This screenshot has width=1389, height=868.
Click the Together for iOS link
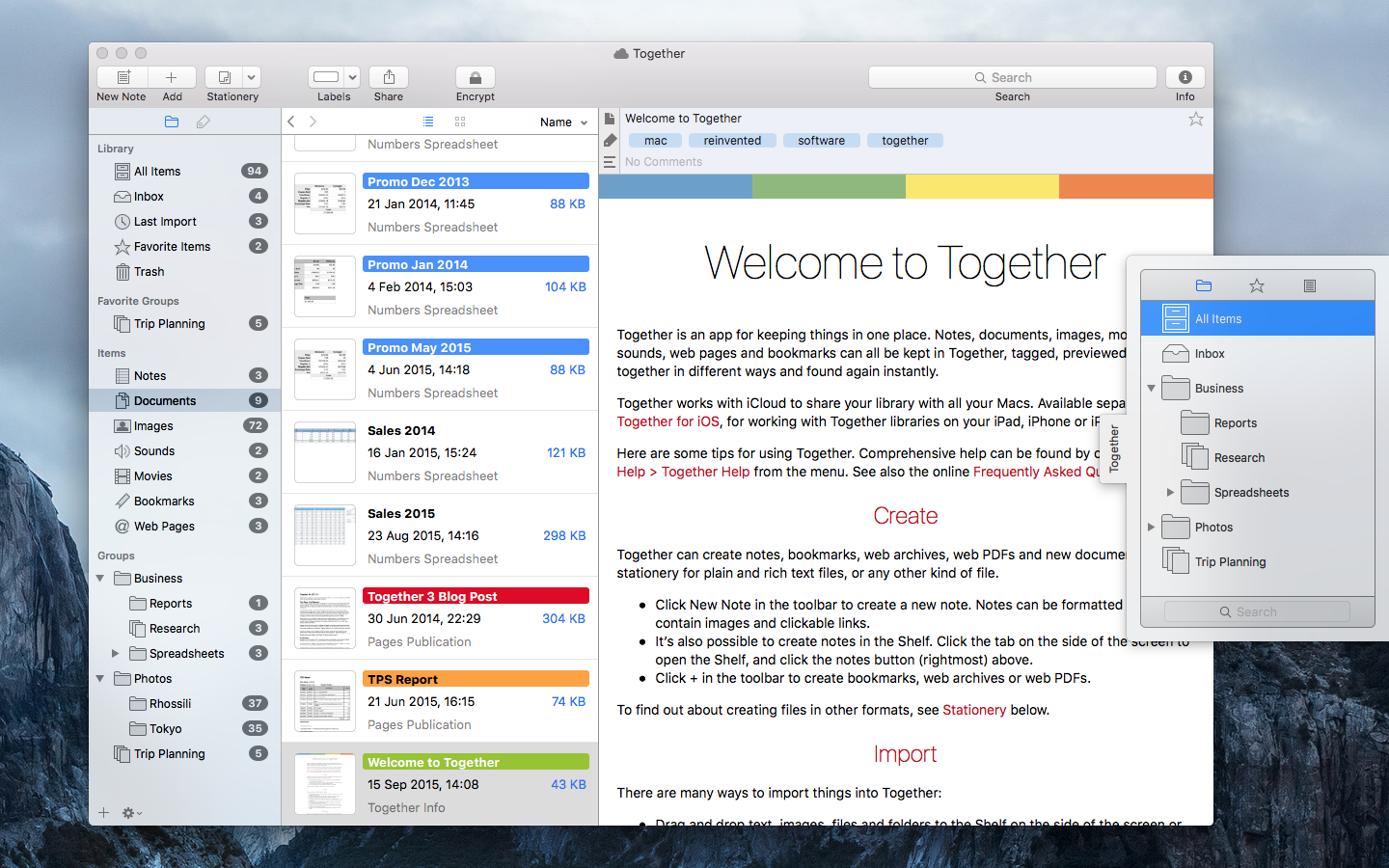[x=667, y=421]
